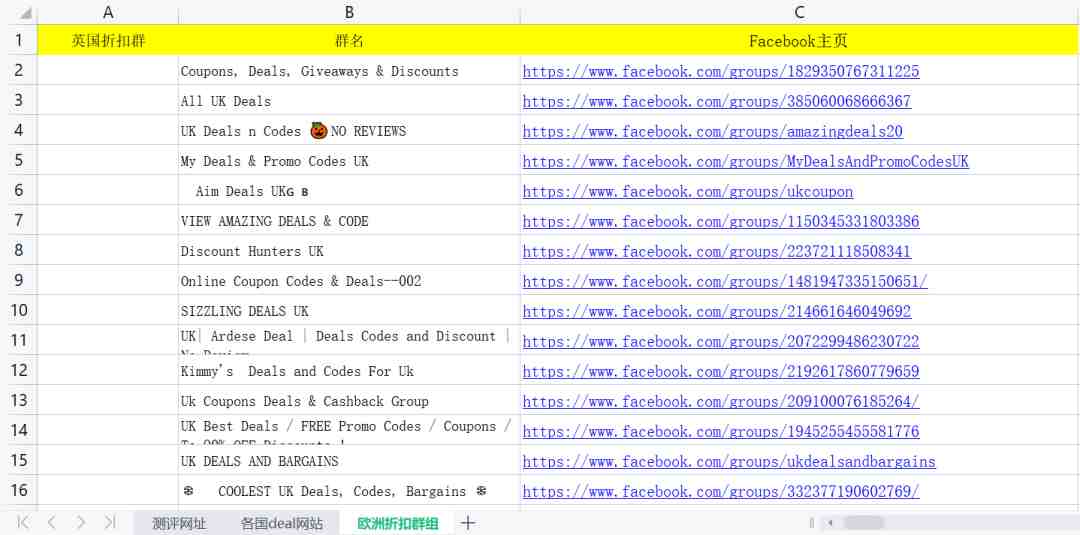The width and height of the screenshot is (1080, 535).
Task: Select the 英国折扣群 header cell
Action: point(107,41)
